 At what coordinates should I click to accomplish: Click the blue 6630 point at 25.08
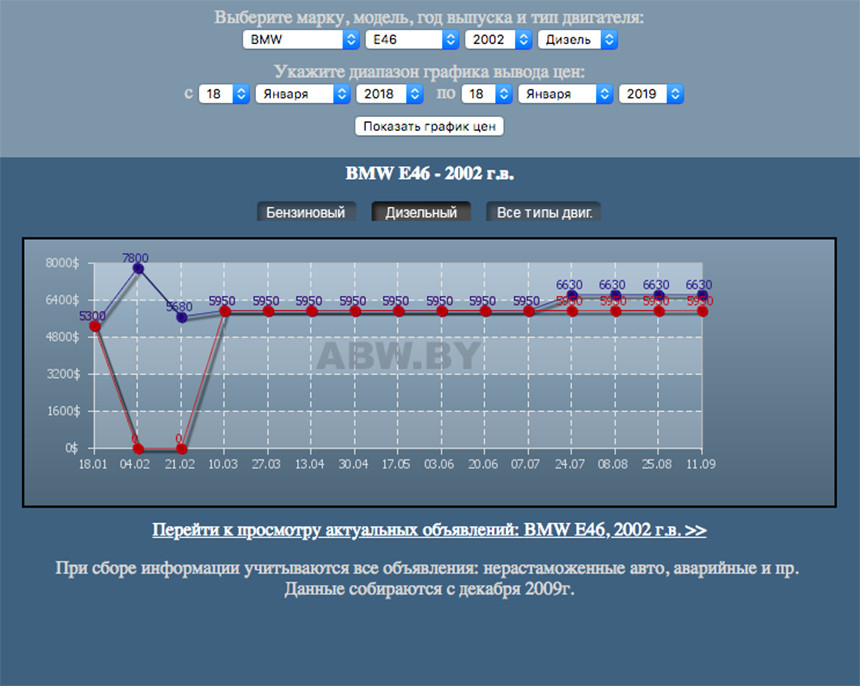[659, 296]
